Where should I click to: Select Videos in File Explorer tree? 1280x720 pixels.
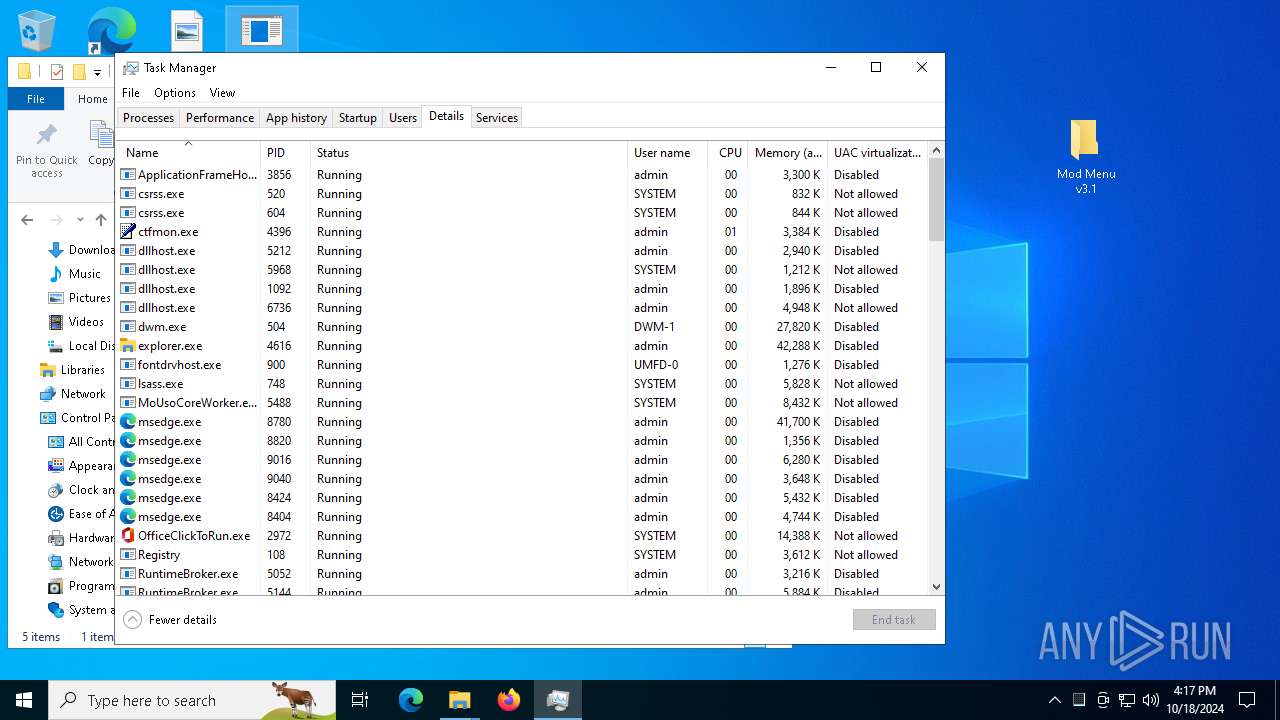[86, 322]
